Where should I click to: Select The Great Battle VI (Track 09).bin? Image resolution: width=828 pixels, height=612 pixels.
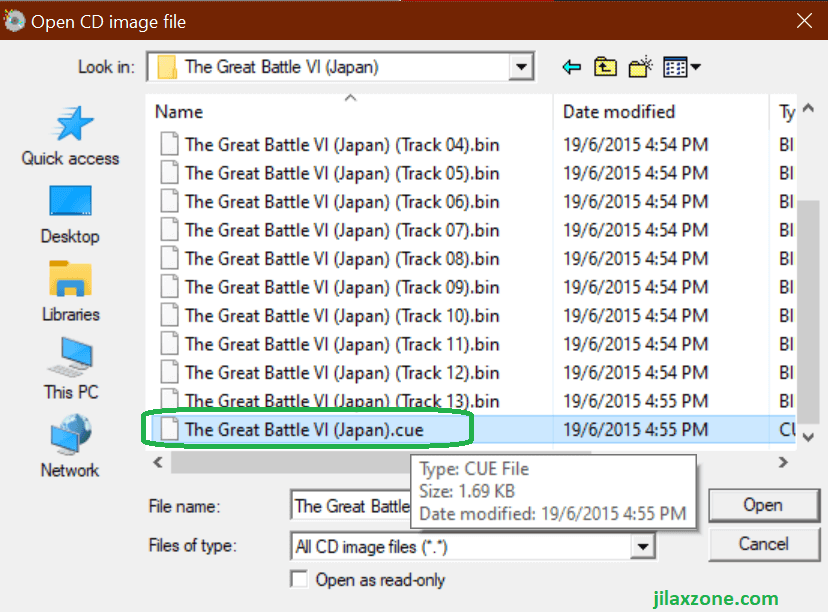click(342, 287)
